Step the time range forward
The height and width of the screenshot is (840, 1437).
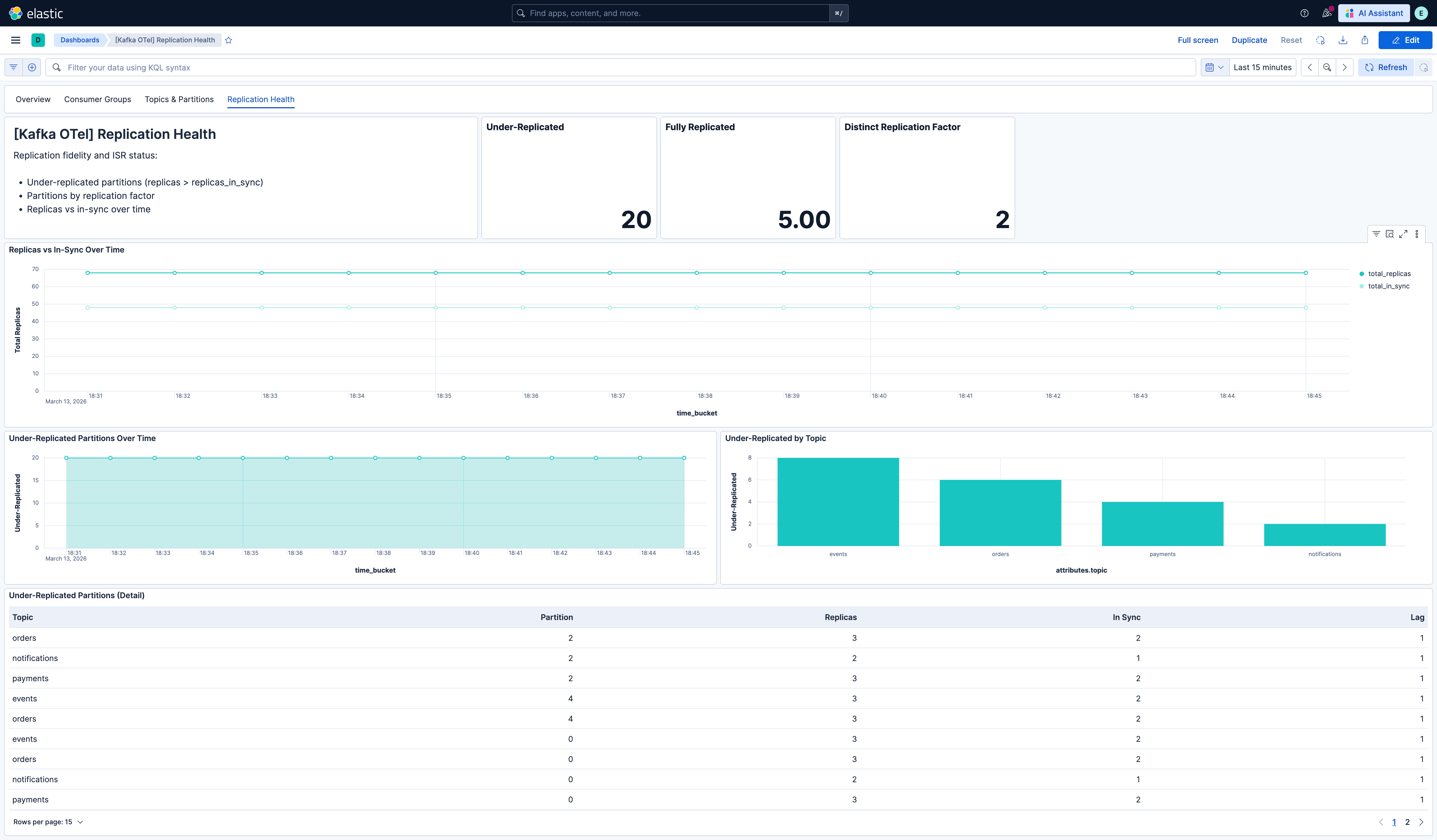pyautogui.click(x=1345, y=67)
